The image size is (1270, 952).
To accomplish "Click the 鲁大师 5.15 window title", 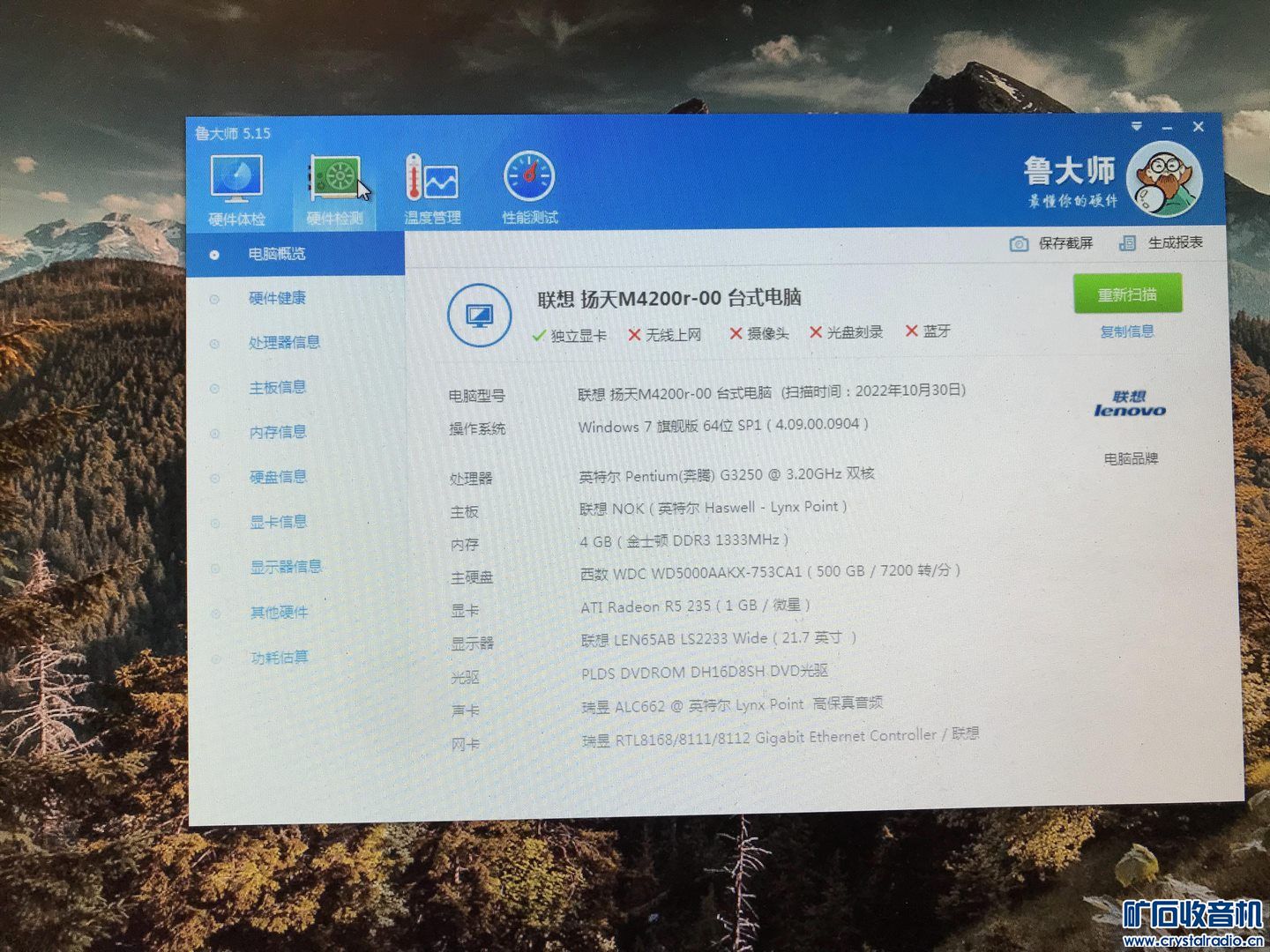I will point(233,134).
